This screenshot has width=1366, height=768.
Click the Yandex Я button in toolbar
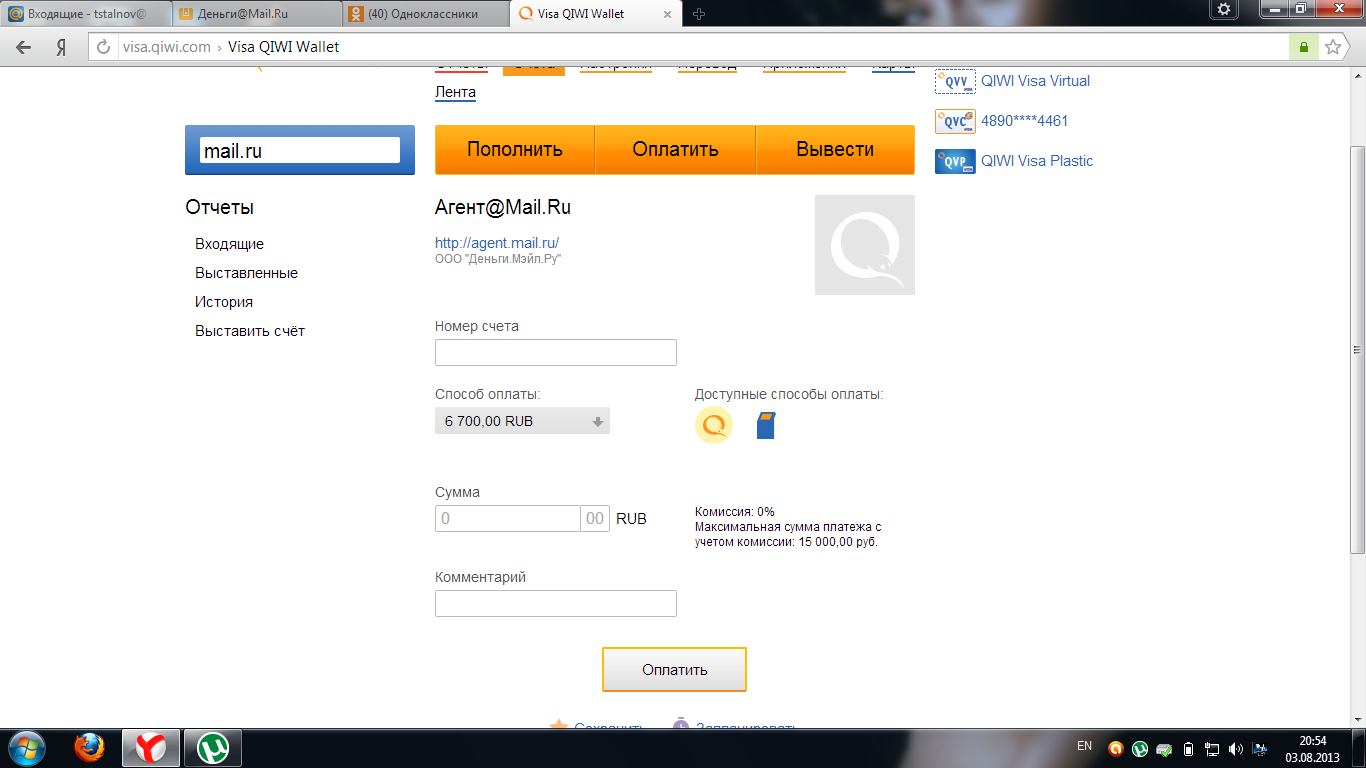(61, 47)
